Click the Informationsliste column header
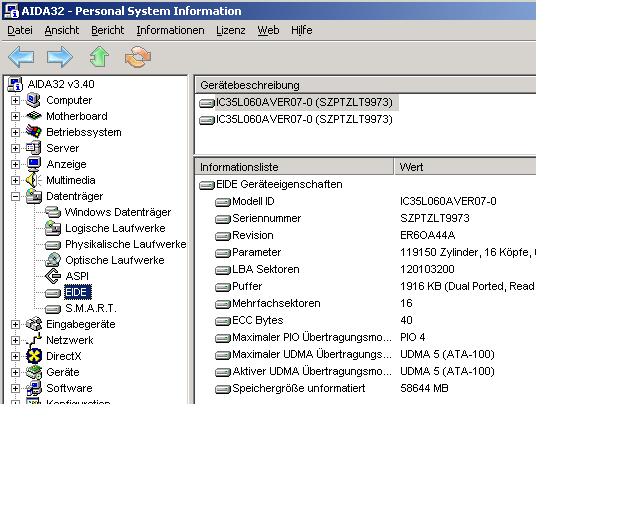The height and width of the screenshot is (512, 640). click(294, 167)
